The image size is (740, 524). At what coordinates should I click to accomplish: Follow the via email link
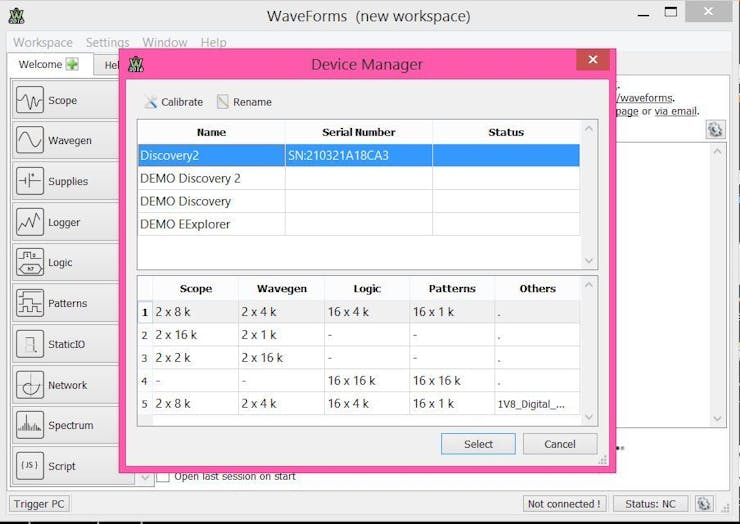675,111
